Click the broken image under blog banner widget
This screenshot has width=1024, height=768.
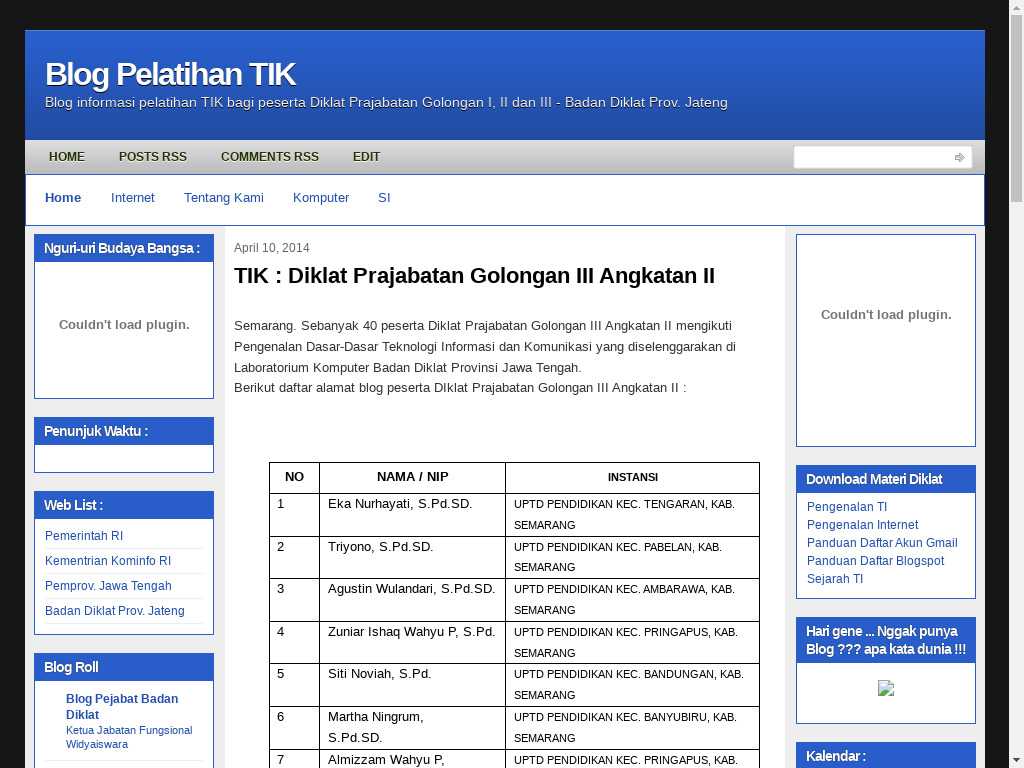[885, 688]
